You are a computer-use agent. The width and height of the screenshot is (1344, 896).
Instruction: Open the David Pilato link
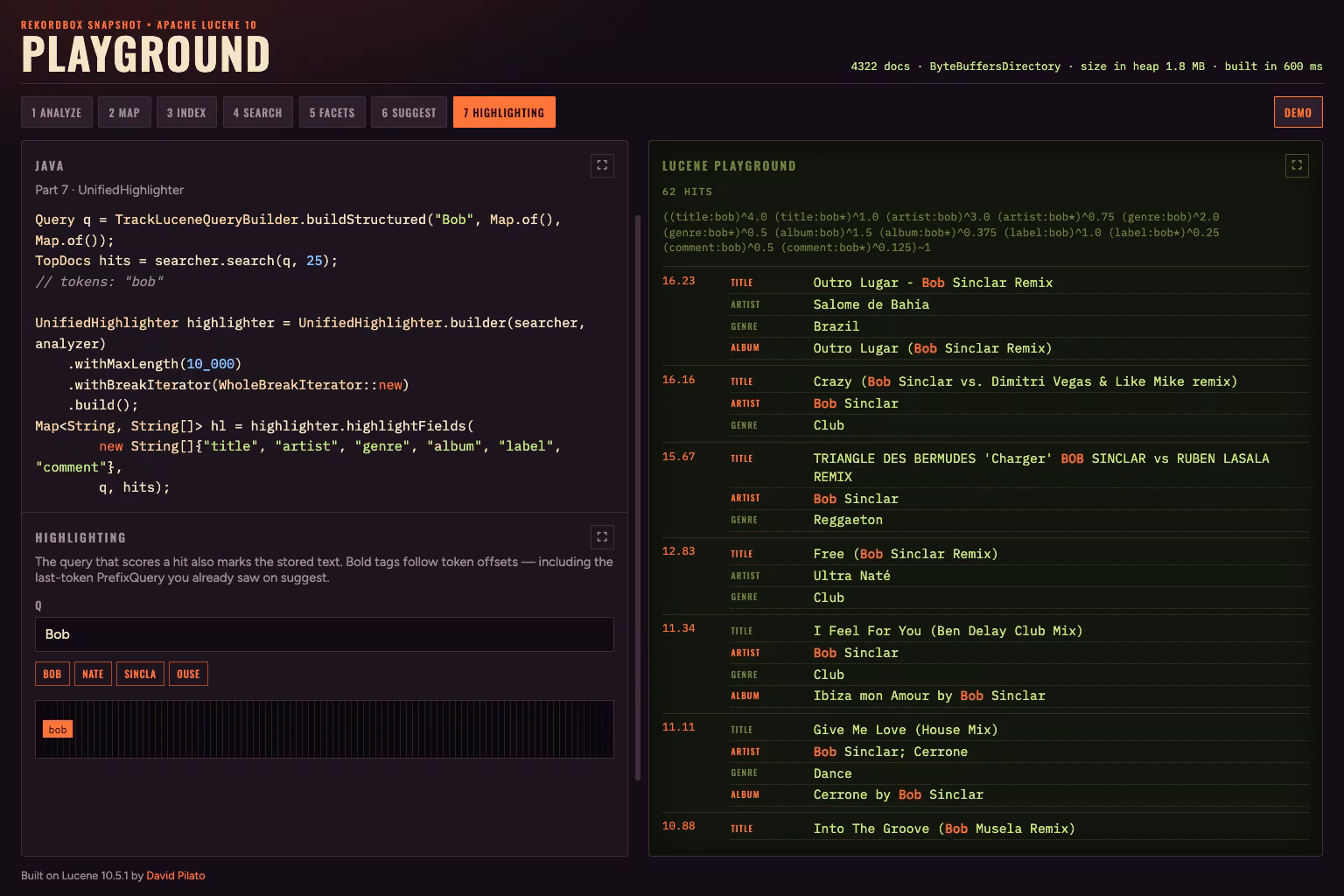point(175,875)
